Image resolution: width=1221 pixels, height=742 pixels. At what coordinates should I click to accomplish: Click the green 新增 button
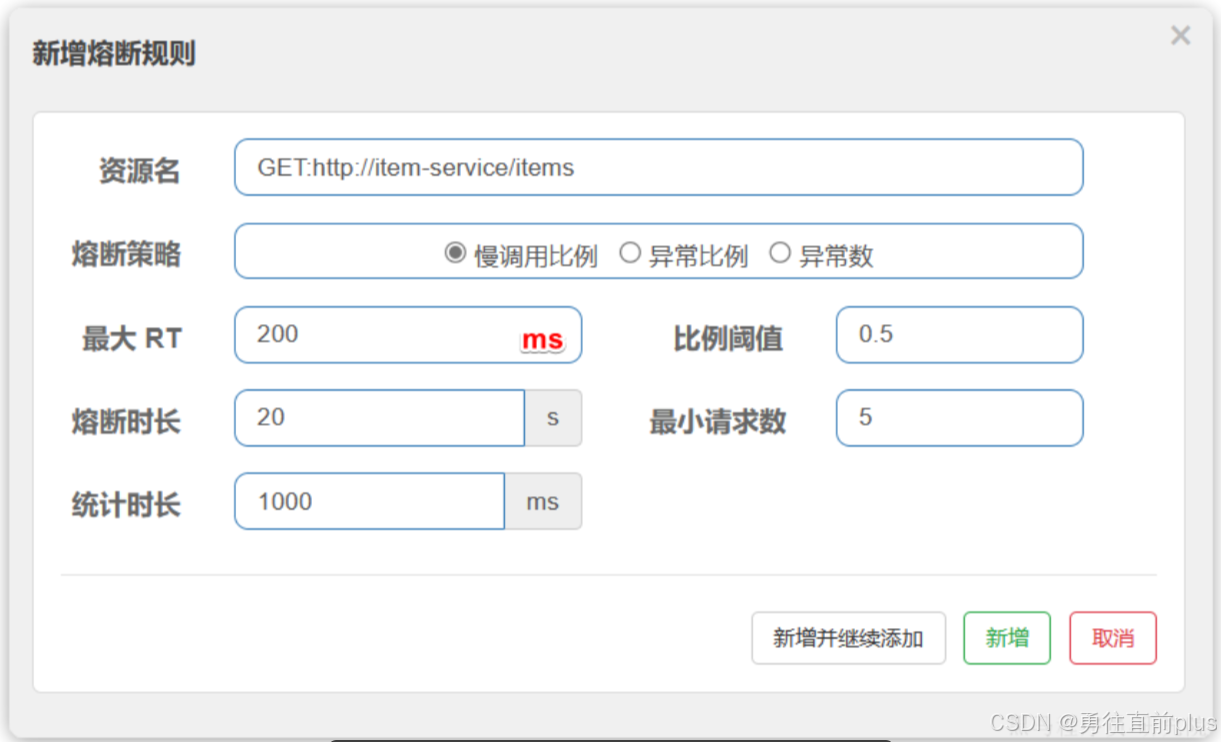coord(1007,638)
